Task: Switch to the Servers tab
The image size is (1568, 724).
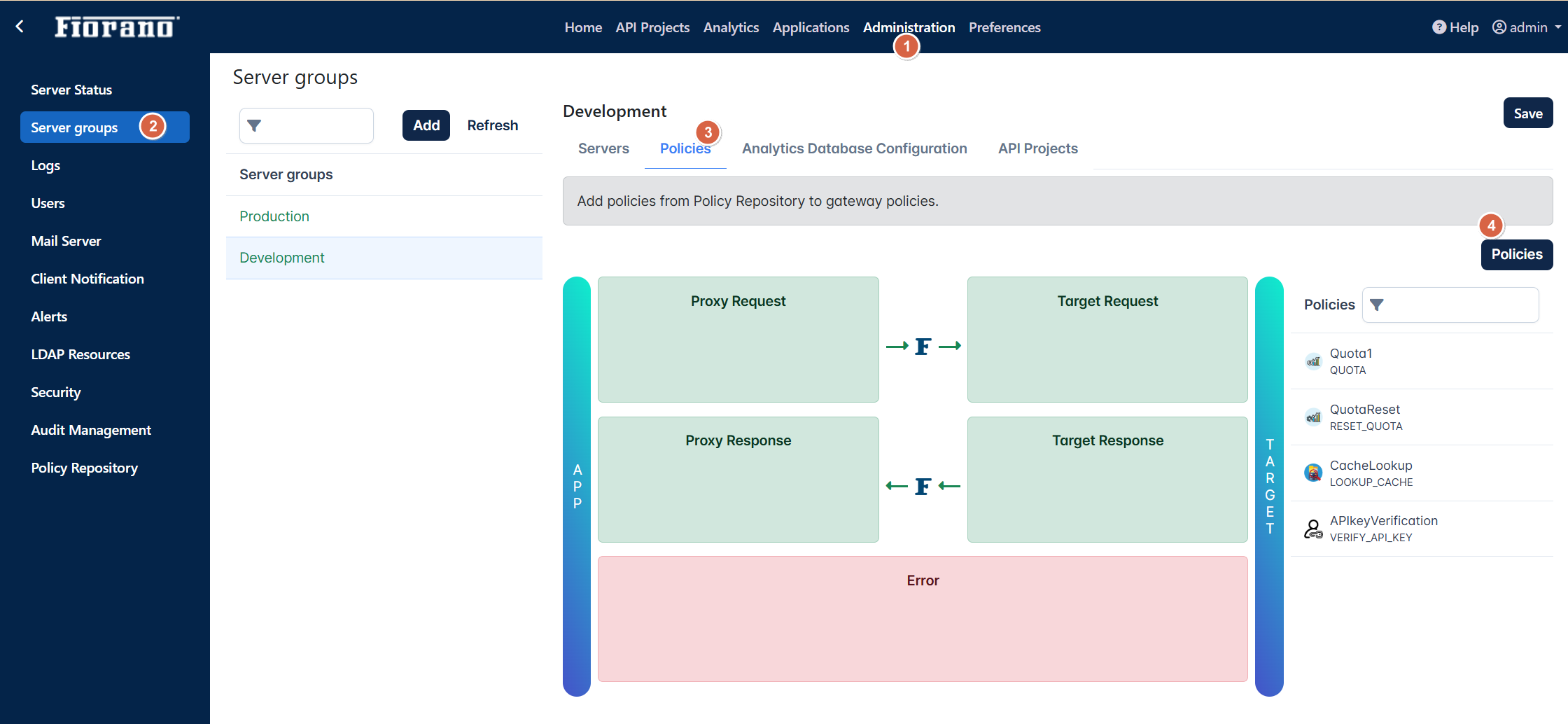Action: (x=603, y=148)
